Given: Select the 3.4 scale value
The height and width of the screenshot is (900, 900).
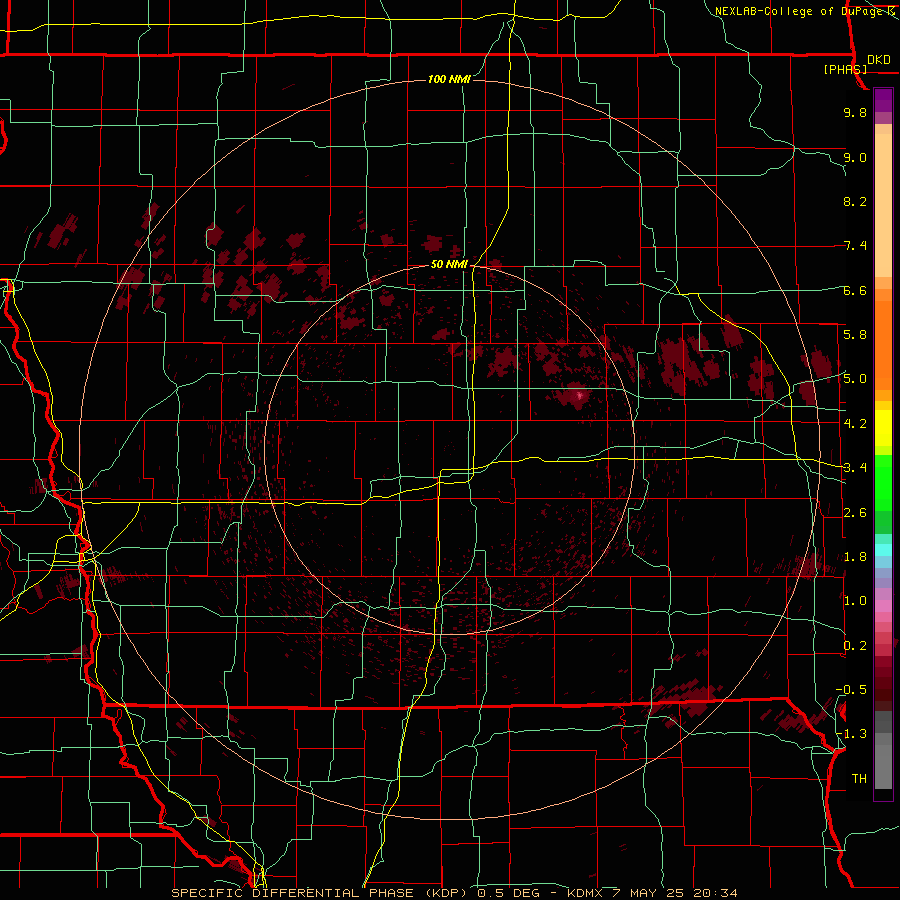Looking at the screenshot, I should coord(855,468).
